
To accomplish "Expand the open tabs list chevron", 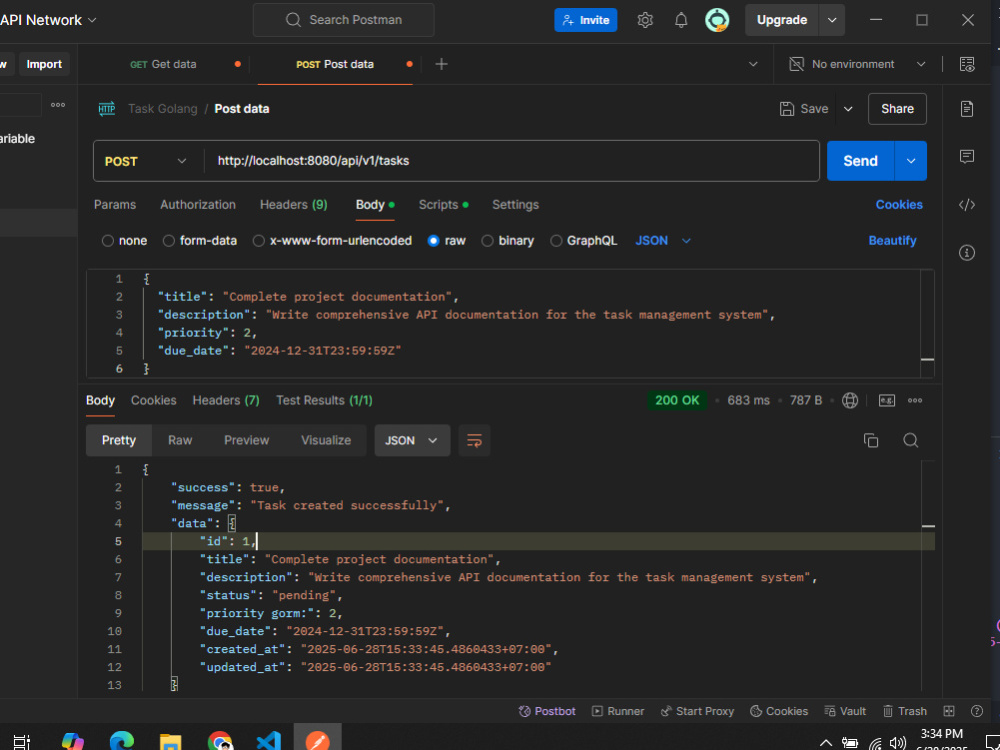I will (753, 64).
